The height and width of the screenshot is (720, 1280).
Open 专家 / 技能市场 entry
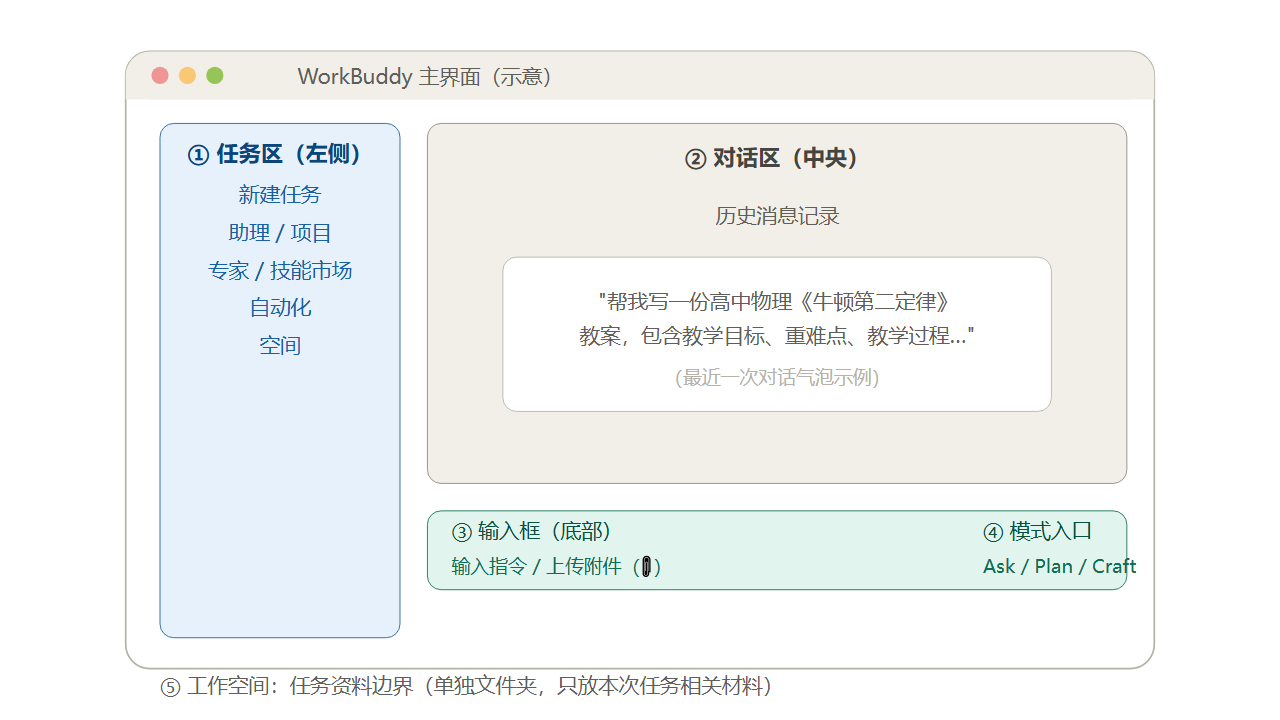click(x=280, y=271)
